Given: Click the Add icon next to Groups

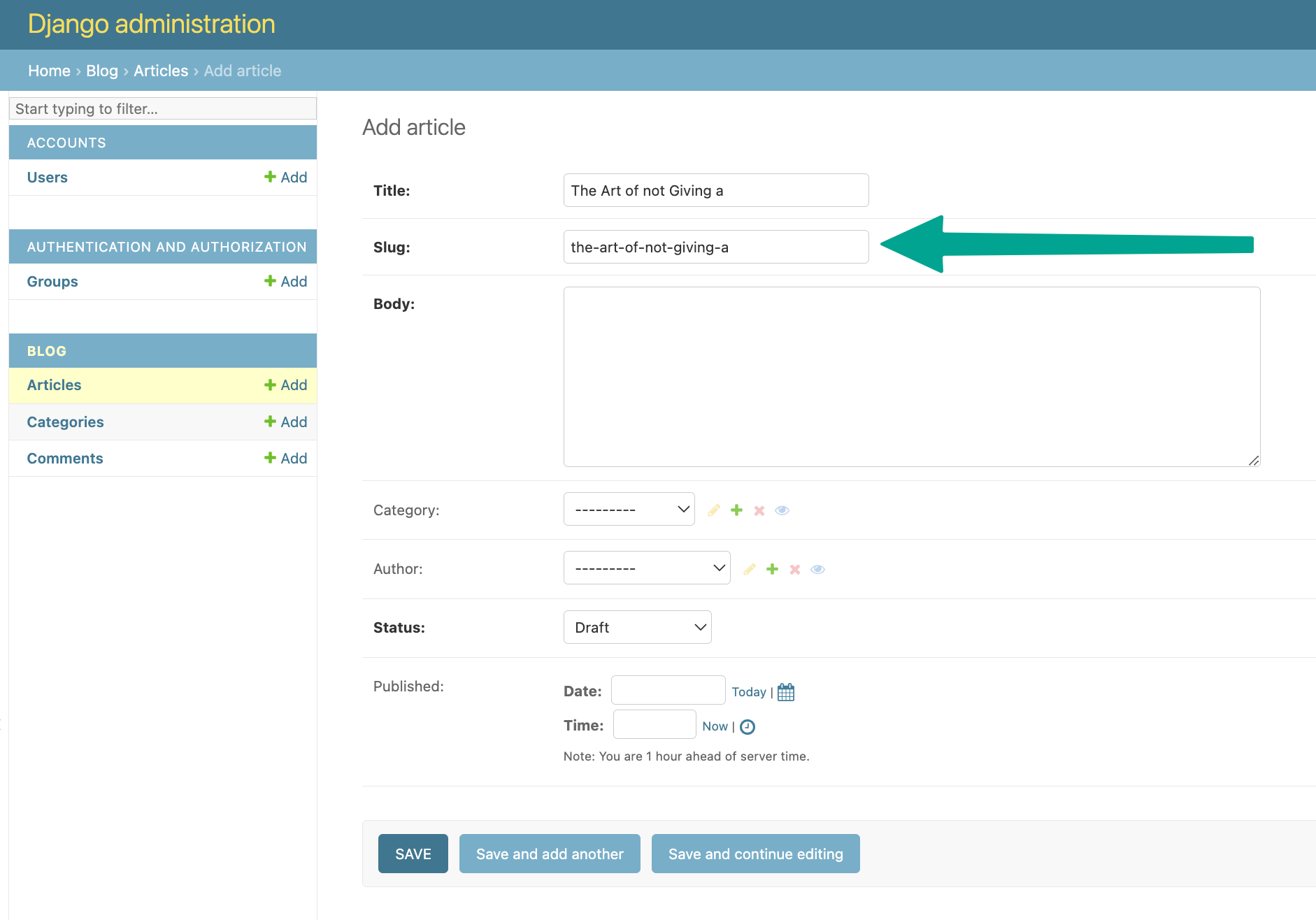Looking at the screenshot, I should click(285, 281).
